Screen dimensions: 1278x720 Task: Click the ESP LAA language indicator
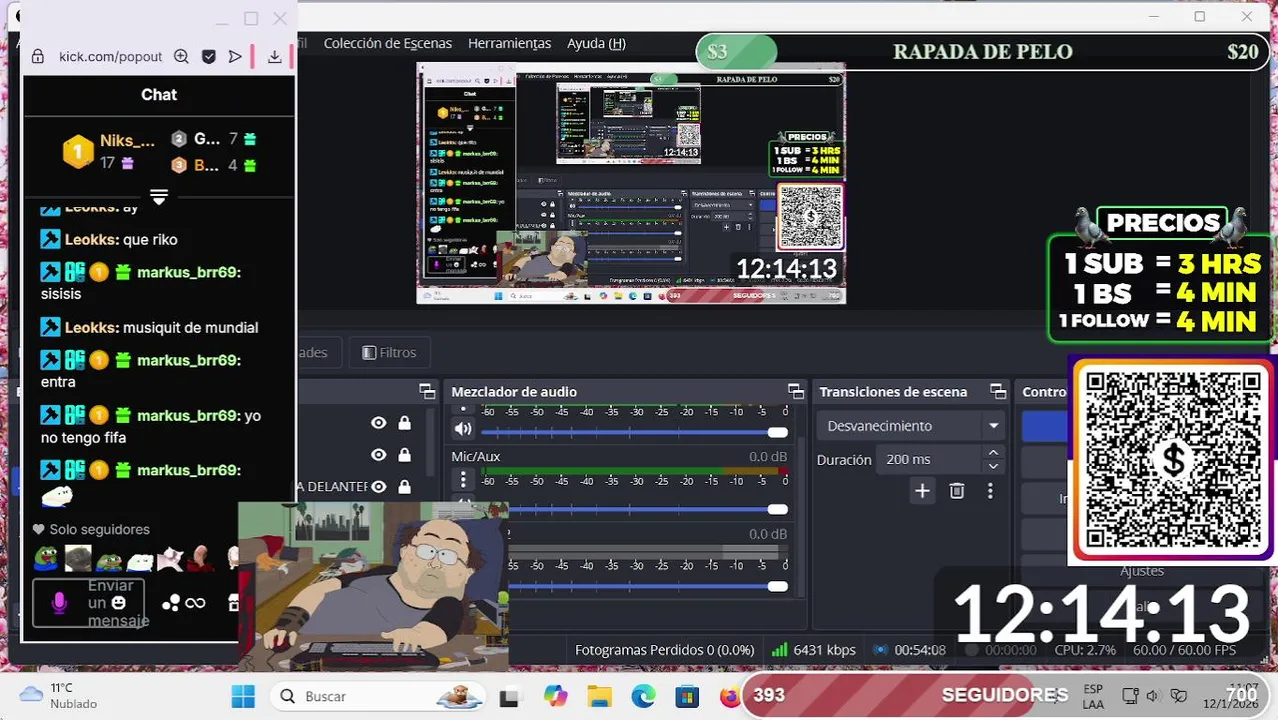coord(1093,696)
